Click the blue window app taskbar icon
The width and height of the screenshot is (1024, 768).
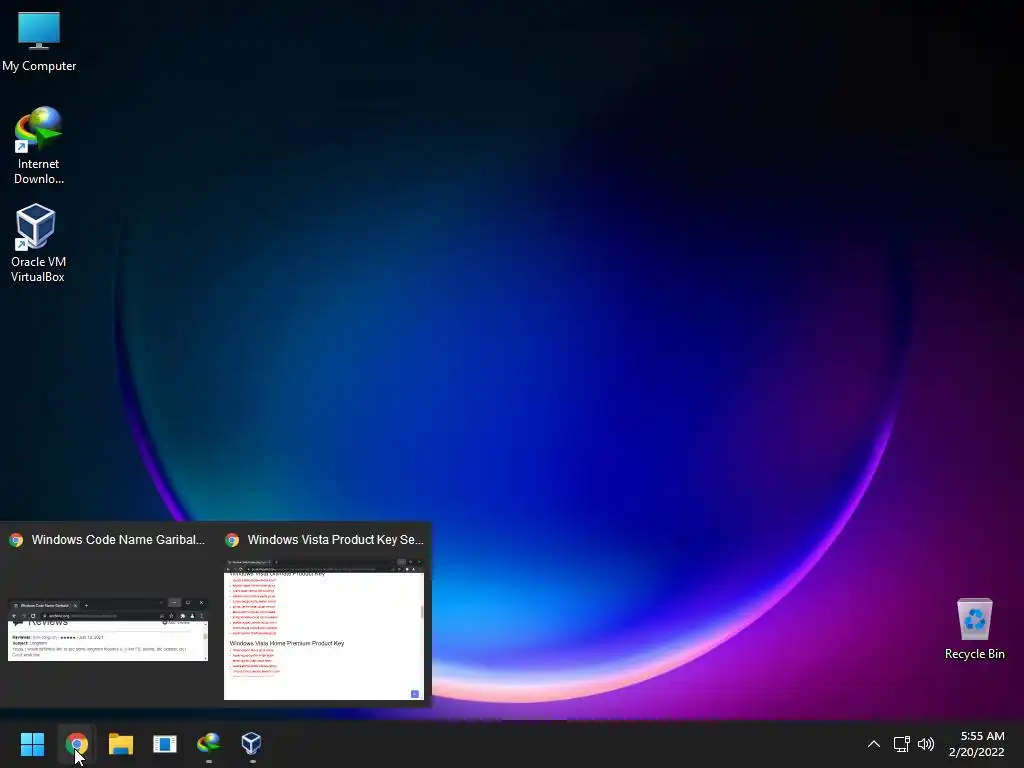[x=165, y=744]
